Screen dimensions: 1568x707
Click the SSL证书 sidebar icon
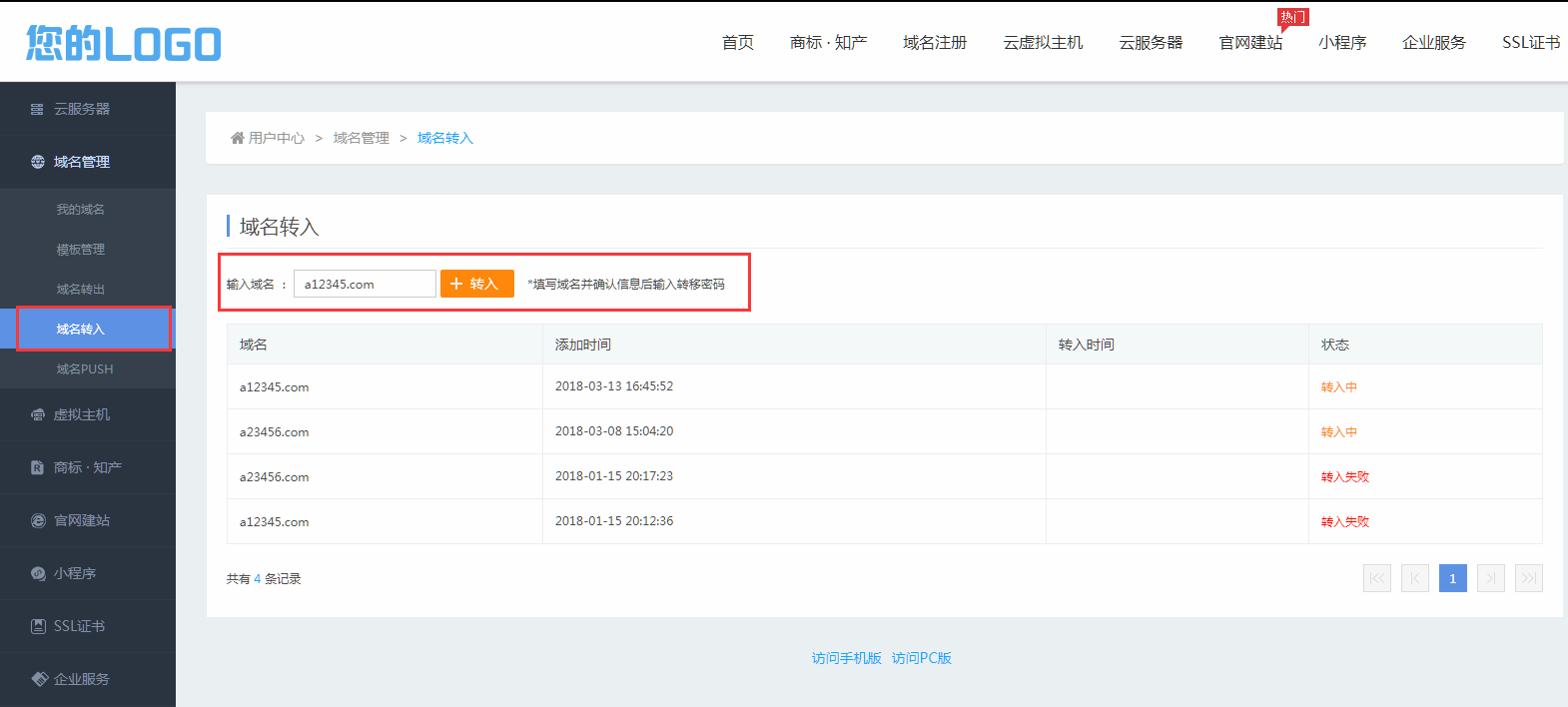(38, 626)
